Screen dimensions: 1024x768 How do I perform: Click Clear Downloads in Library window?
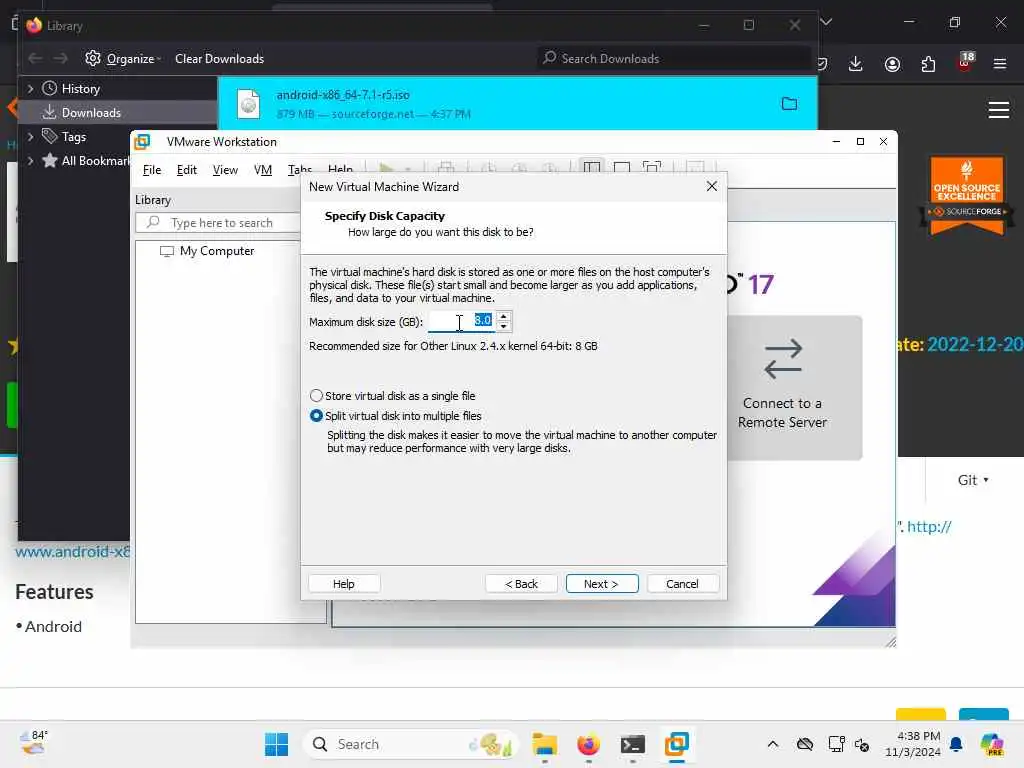coord(219,59)
